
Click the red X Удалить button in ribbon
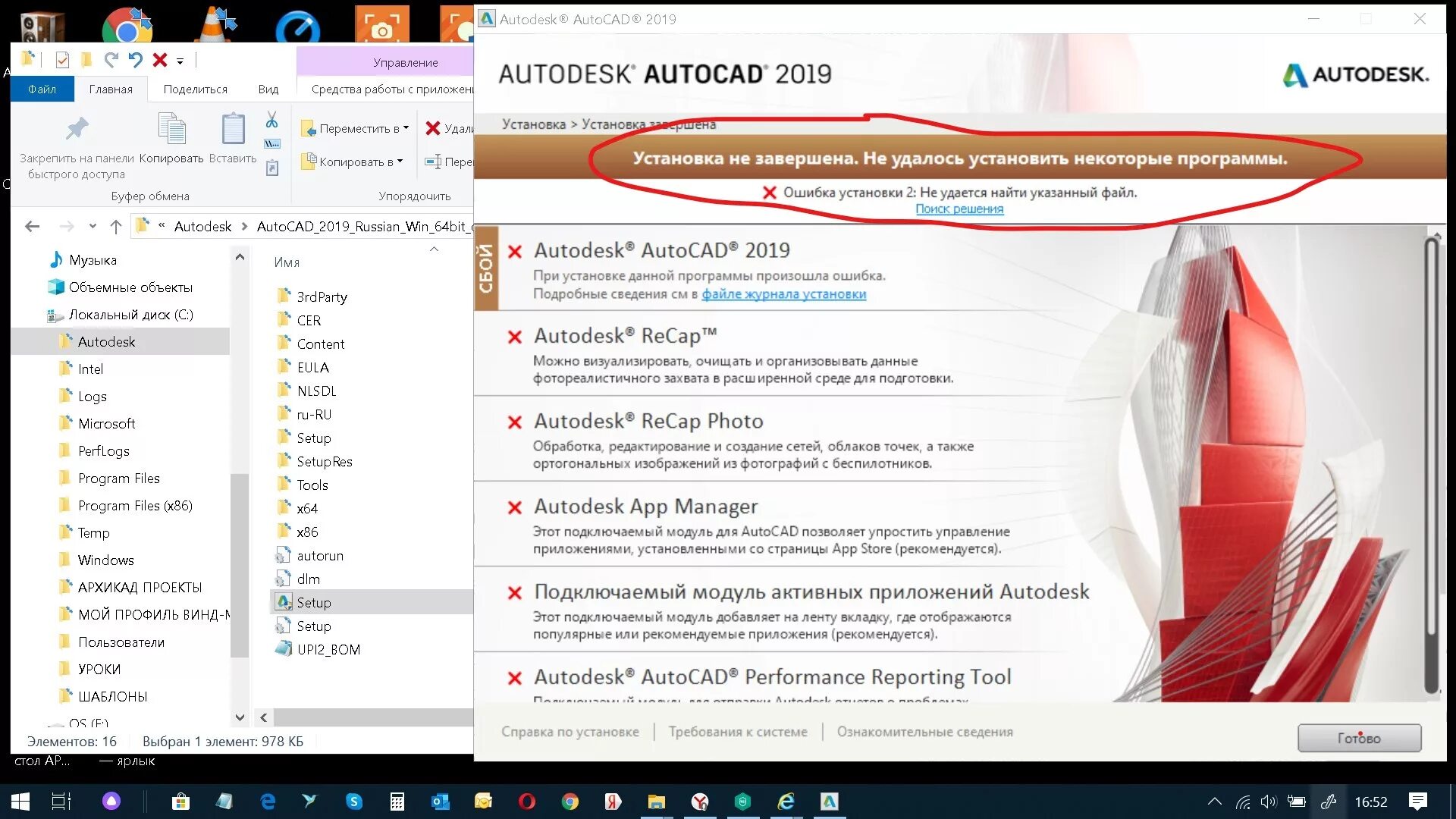click(449, 128)
